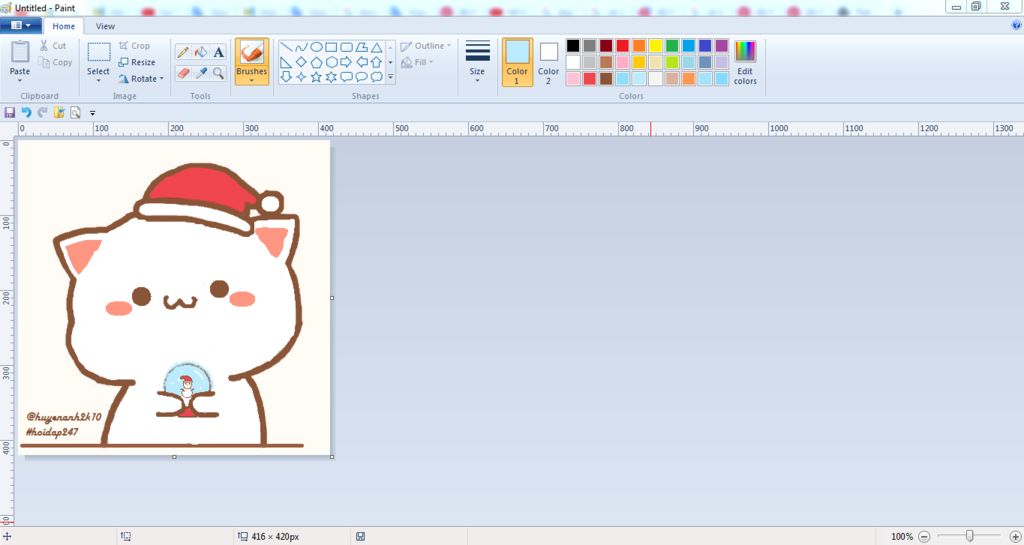Click the Paste clipboard icon
This screenshot has height=545, width=1024.
coord(20,52)
